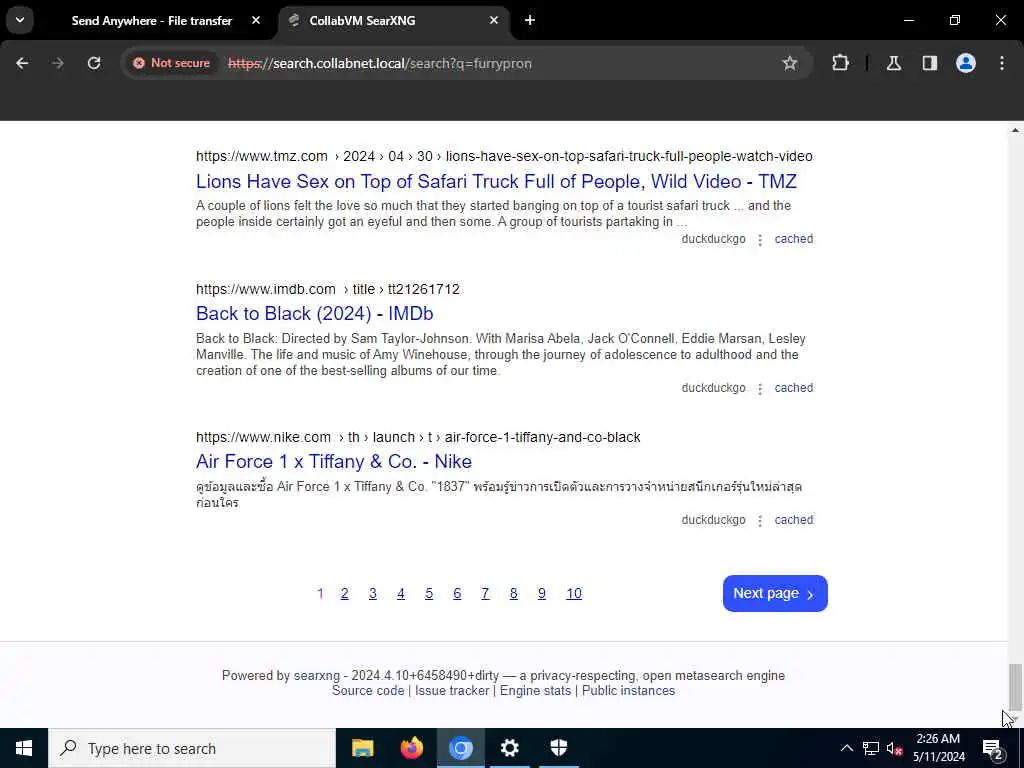This screenshot has width=1024, height=768.
Task: Open the options dots for Nike result
Action: tap(760, 521)
